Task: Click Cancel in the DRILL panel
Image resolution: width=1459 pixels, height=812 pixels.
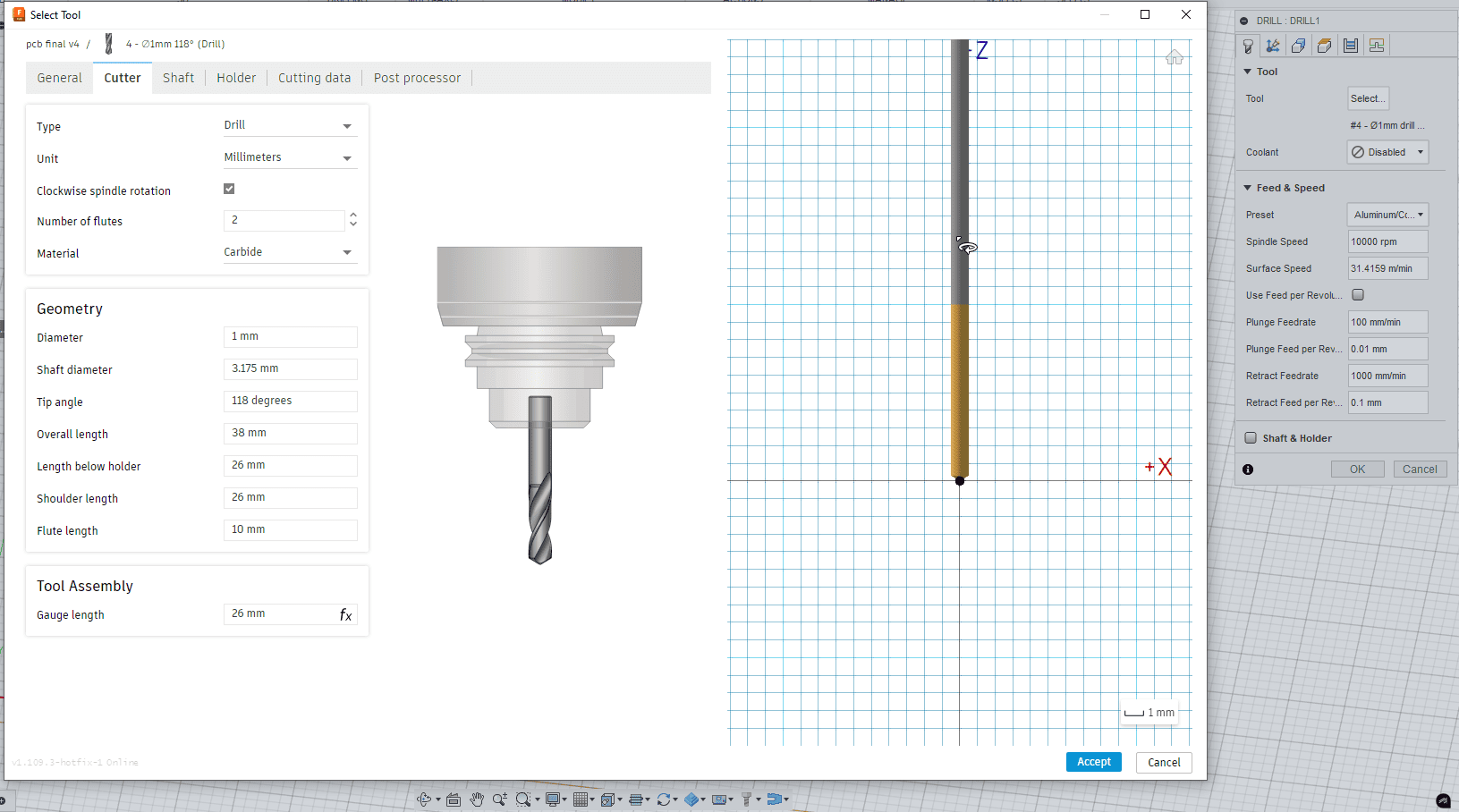Action: coord(1420,469)
